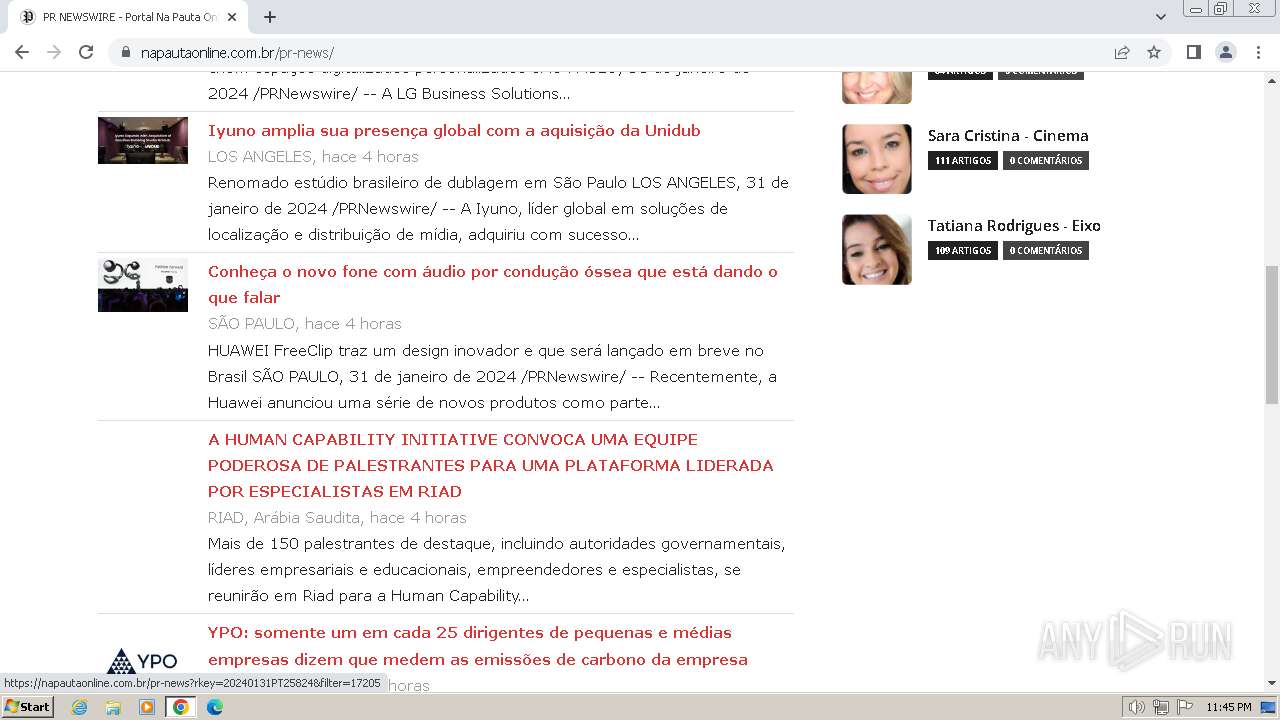Click Sara Cristina's avatar photo
This screenshot has width=1280, height=720.
877,159
